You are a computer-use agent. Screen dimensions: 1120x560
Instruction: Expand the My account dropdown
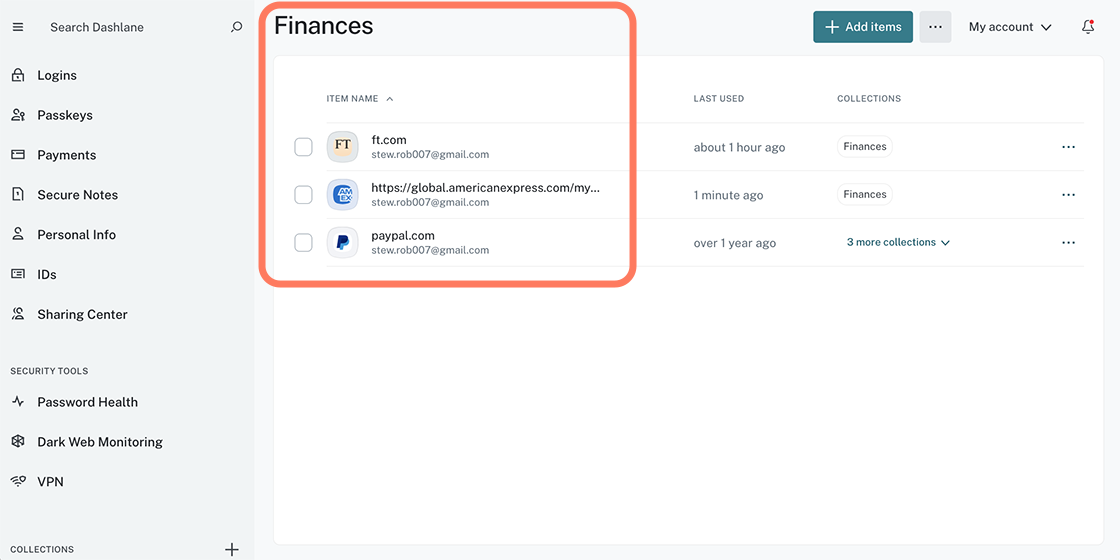(x=1010, y=27)
